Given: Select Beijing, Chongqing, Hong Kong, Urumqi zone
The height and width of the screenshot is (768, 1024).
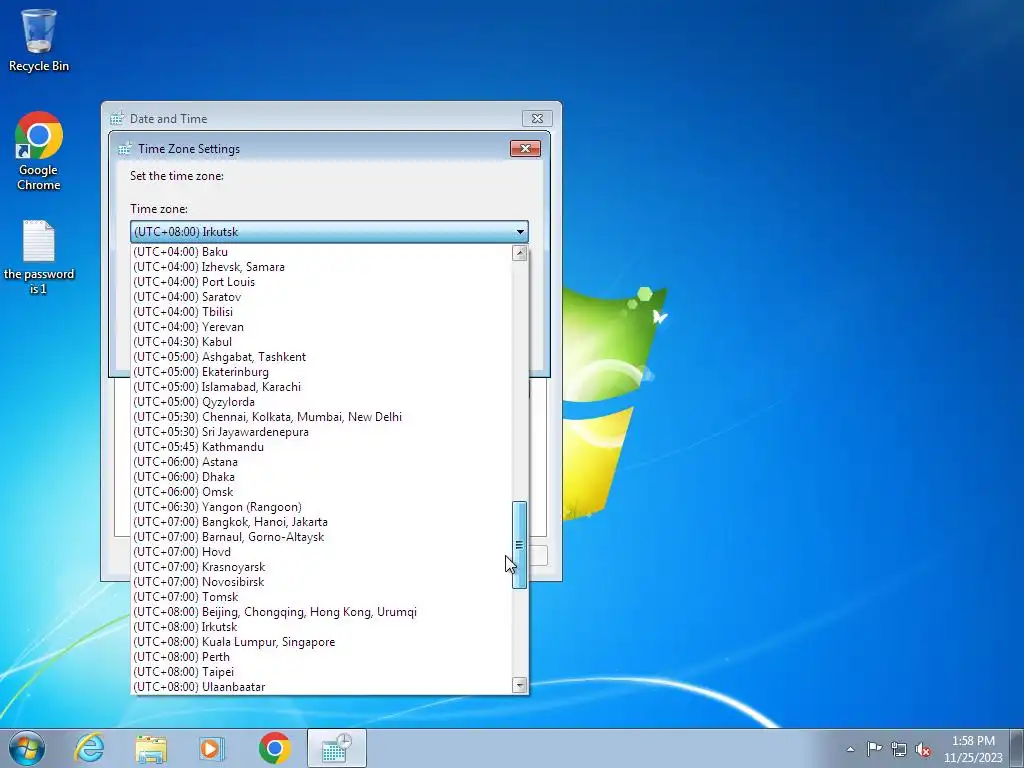Looking at the screenshot, I should (x=321, y=613).
